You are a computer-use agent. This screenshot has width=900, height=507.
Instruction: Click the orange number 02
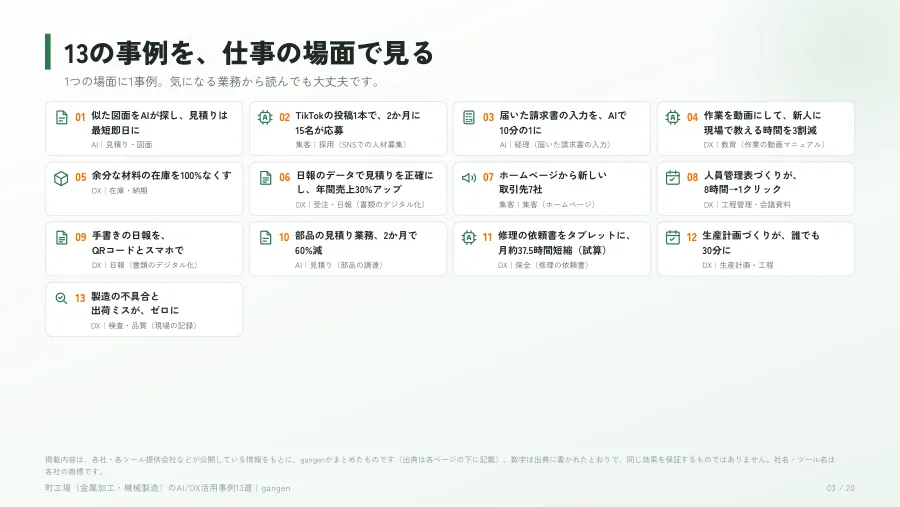[x=285, y=118]
